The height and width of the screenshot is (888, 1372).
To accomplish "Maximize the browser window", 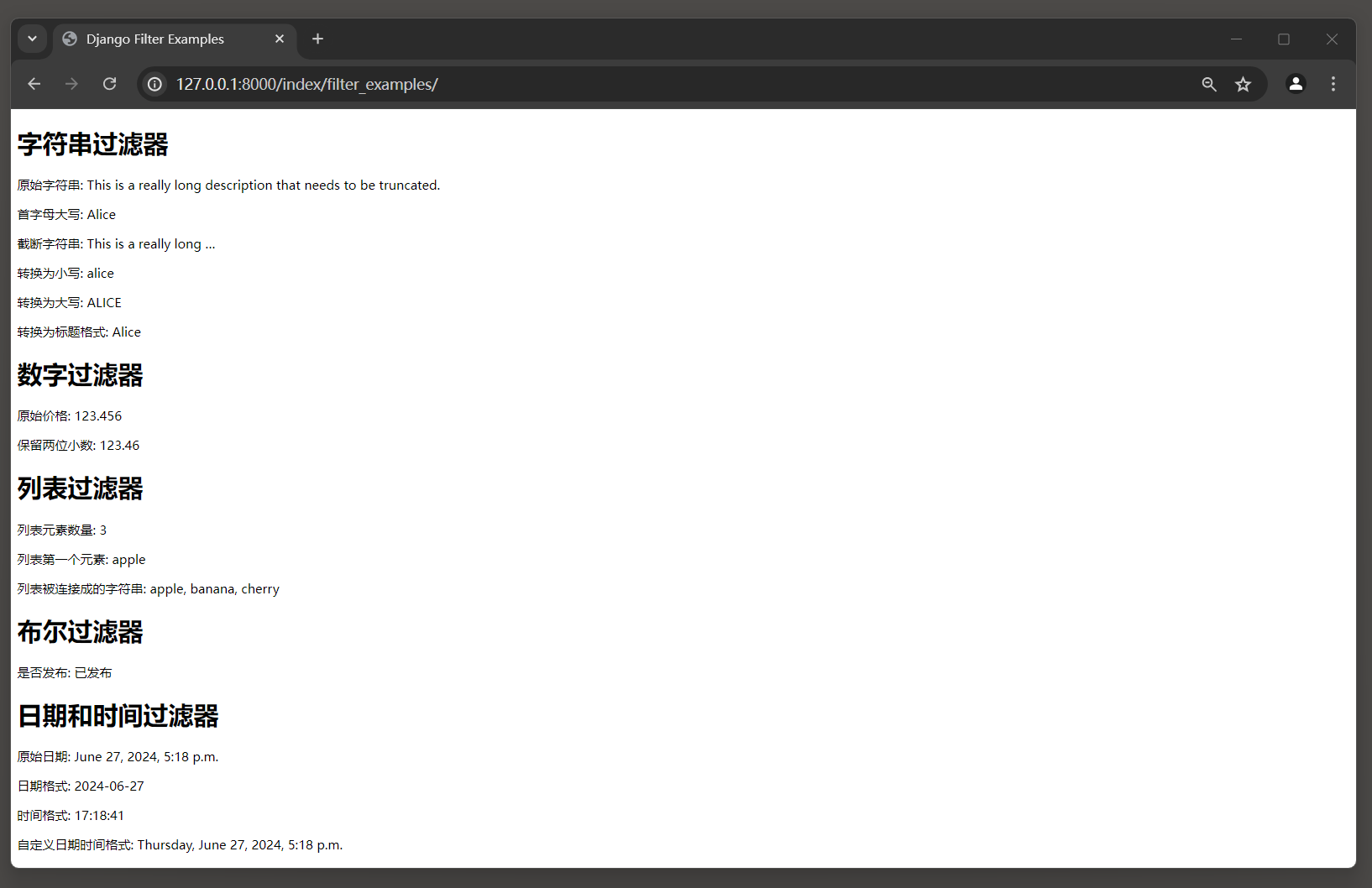I will (x=1284, y=39).
